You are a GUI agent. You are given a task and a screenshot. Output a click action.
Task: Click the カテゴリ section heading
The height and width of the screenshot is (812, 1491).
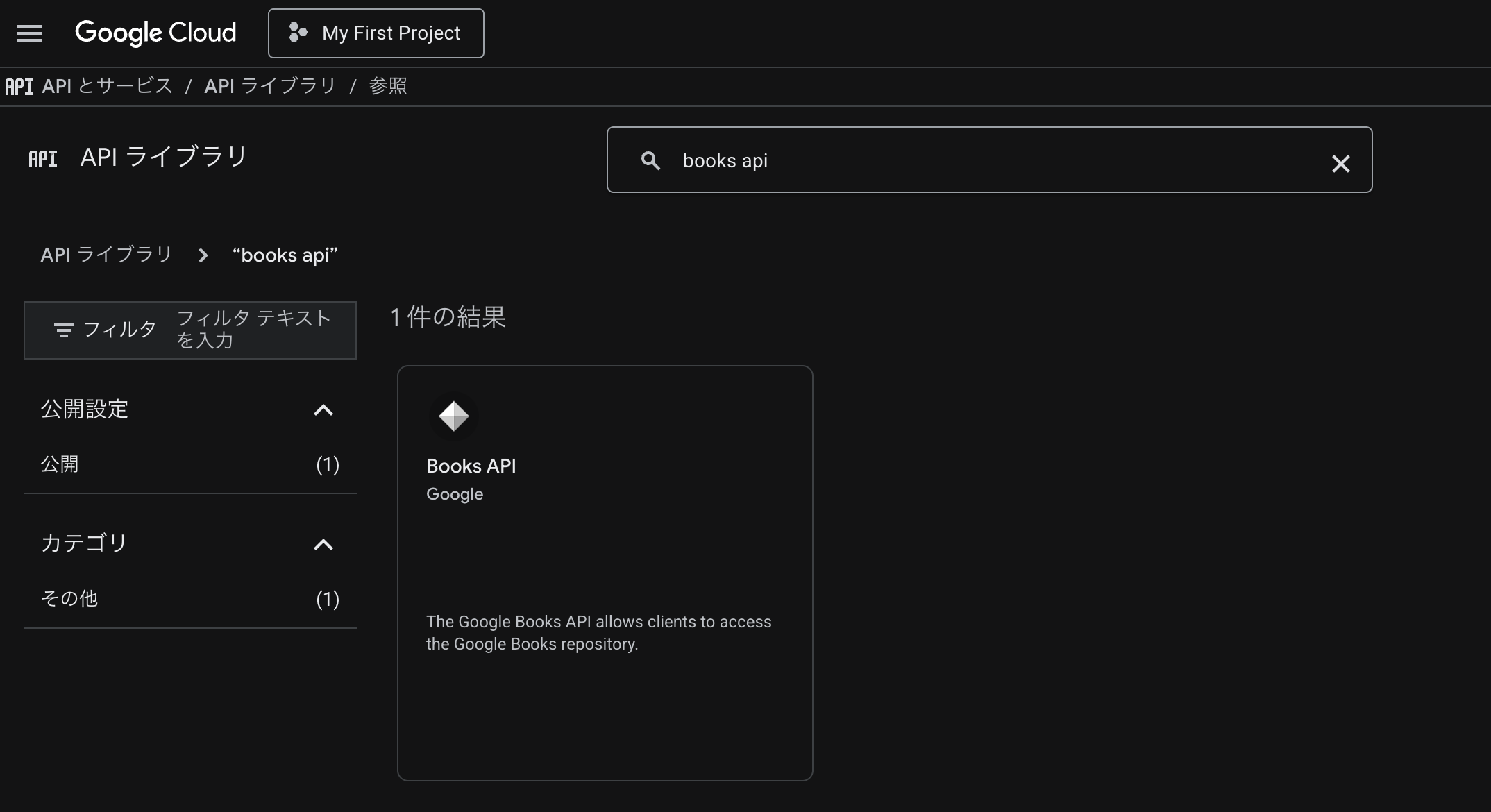coord(84,543)
